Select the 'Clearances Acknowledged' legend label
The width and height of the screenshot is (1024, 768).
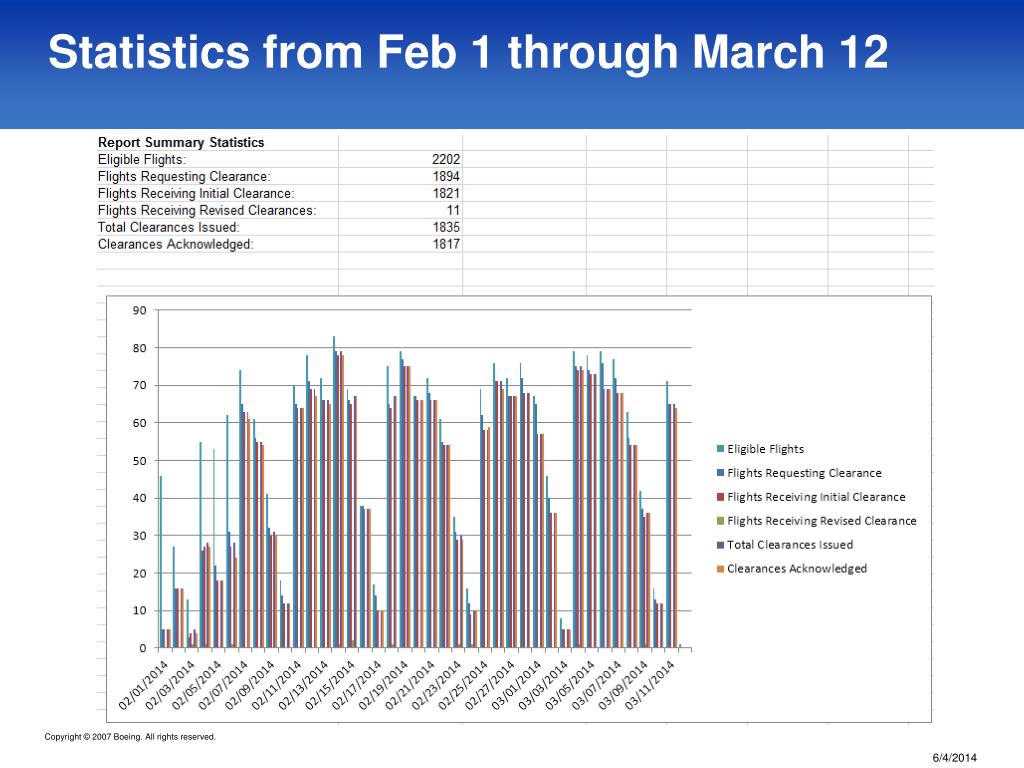(x=797, y=569)
